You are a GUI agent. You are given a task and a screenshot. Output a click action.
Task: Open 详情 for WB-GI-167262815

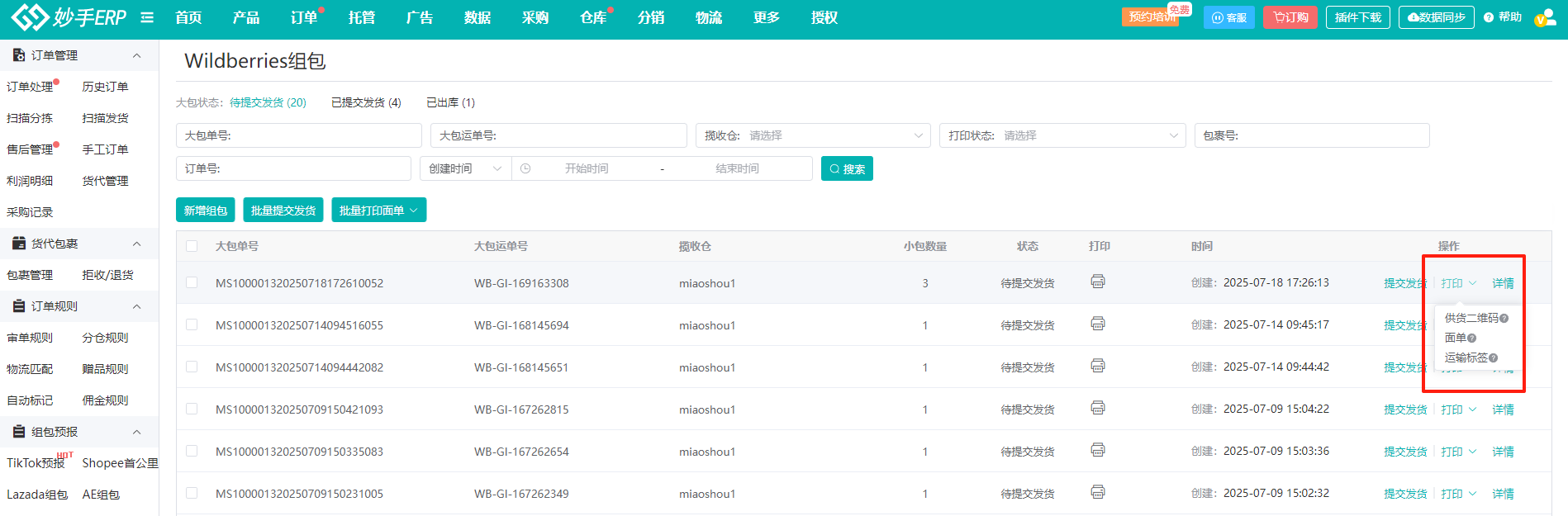pyautogui.click(x=1503, y=409)
